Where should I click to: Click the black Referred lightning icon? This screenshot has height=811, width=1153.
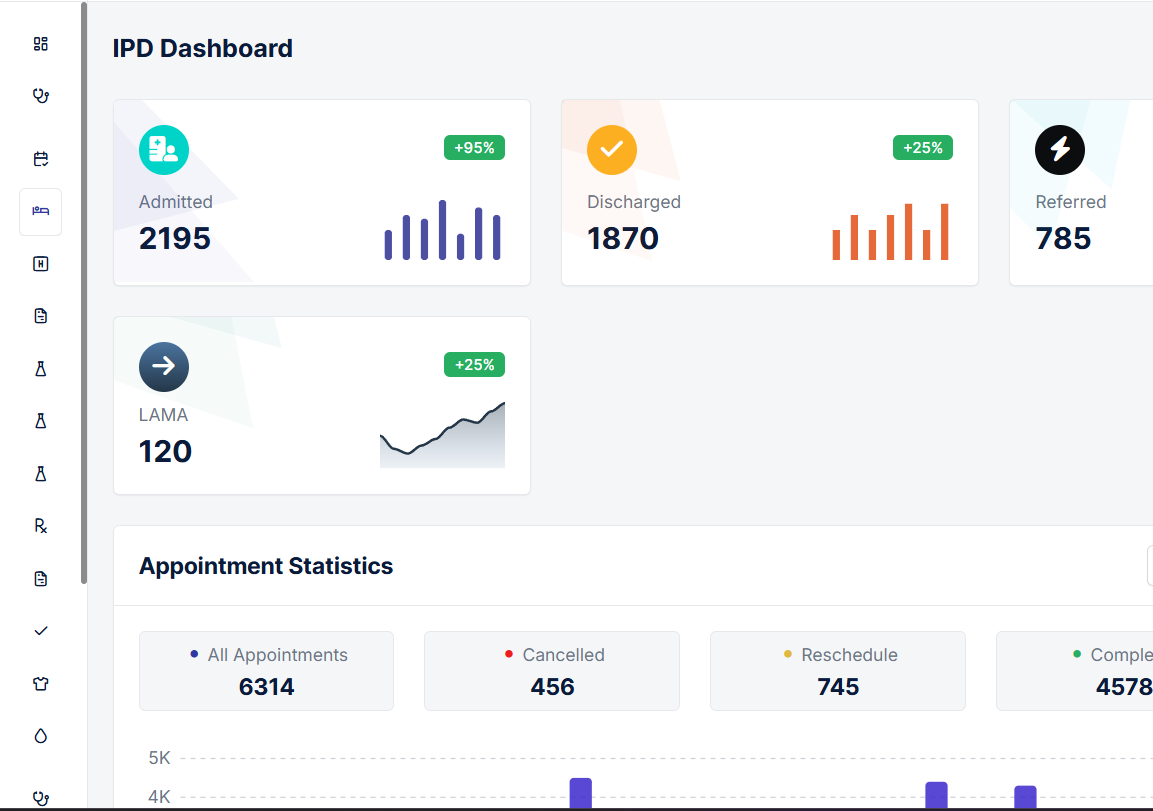[1060, 150]
